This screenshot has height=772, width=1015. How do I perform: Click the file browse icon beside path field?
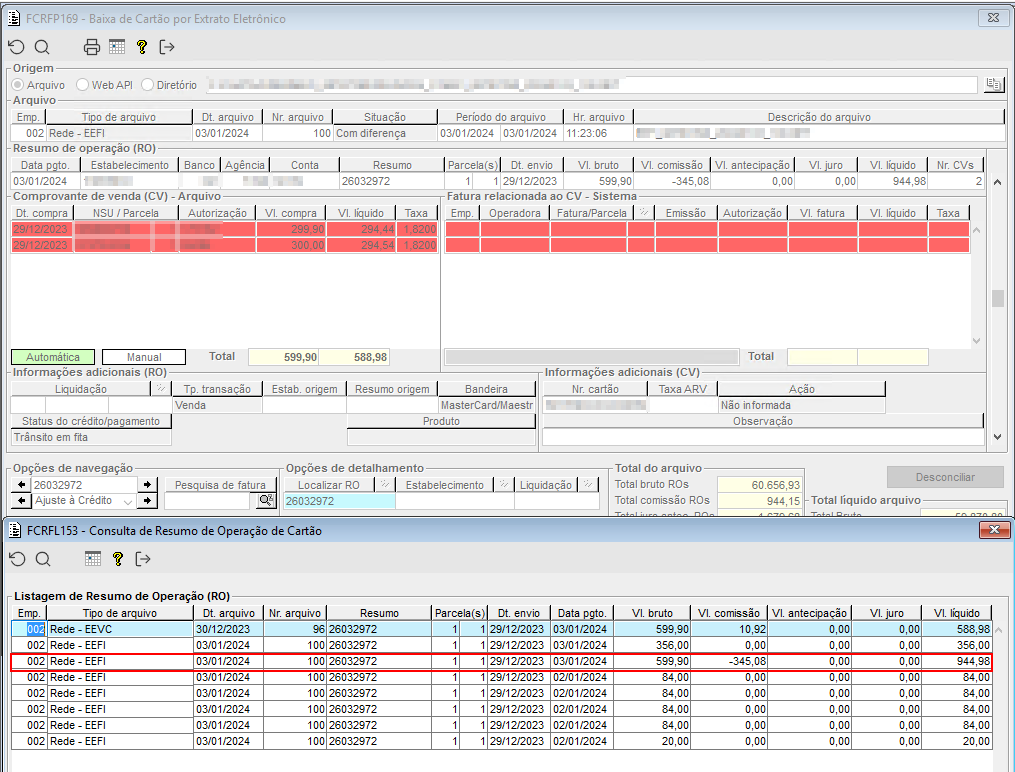[x=993, y=85]
